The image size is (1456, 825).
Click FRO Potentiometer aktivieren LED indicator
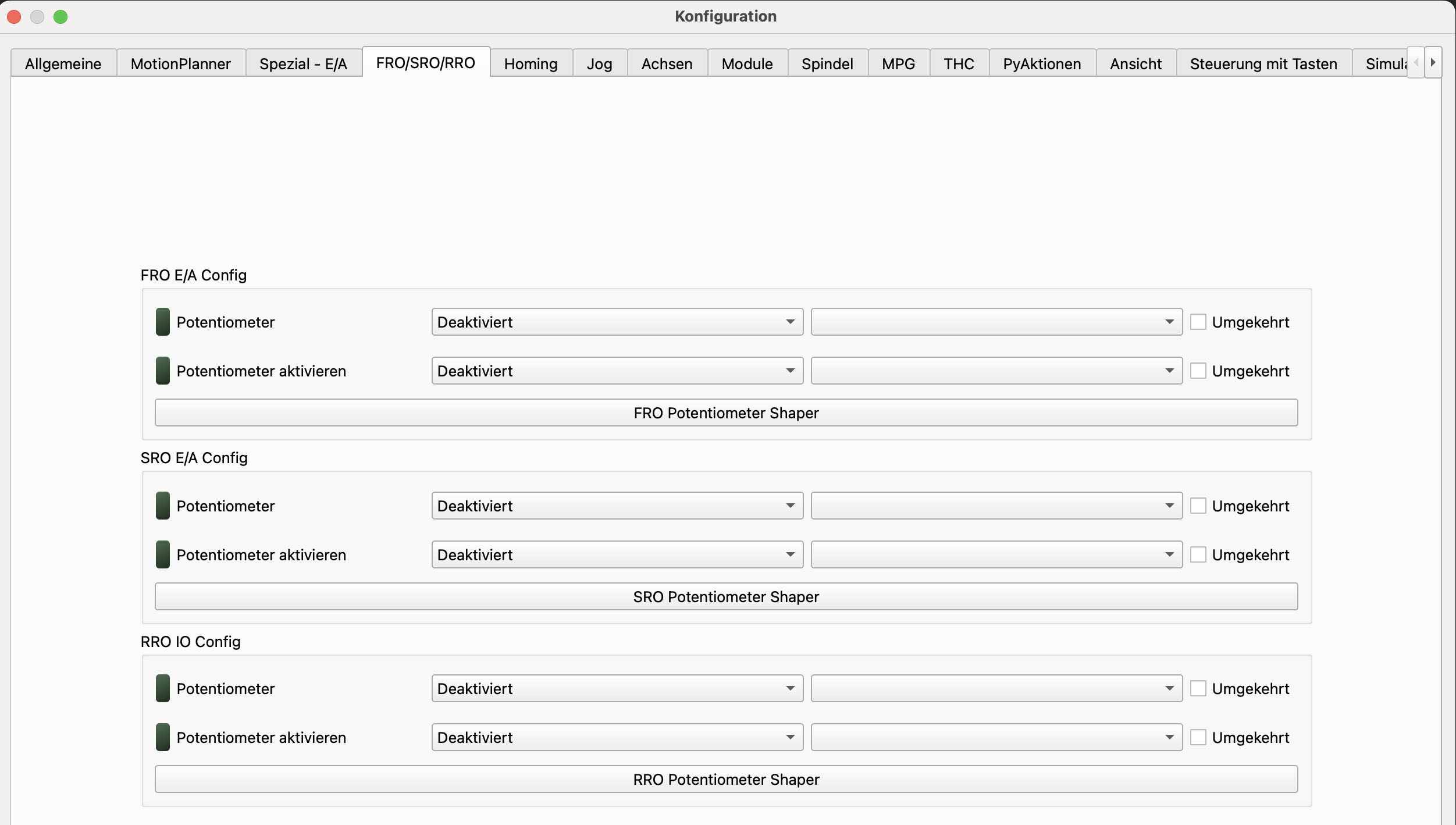pos(162,371)
